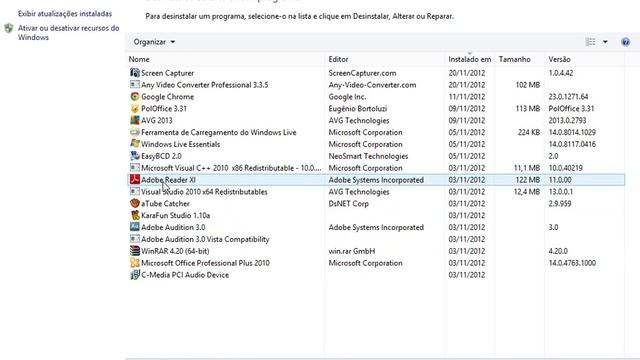
Task: Expand the view options dropdown arrow
Action: [x=605, y=42]
